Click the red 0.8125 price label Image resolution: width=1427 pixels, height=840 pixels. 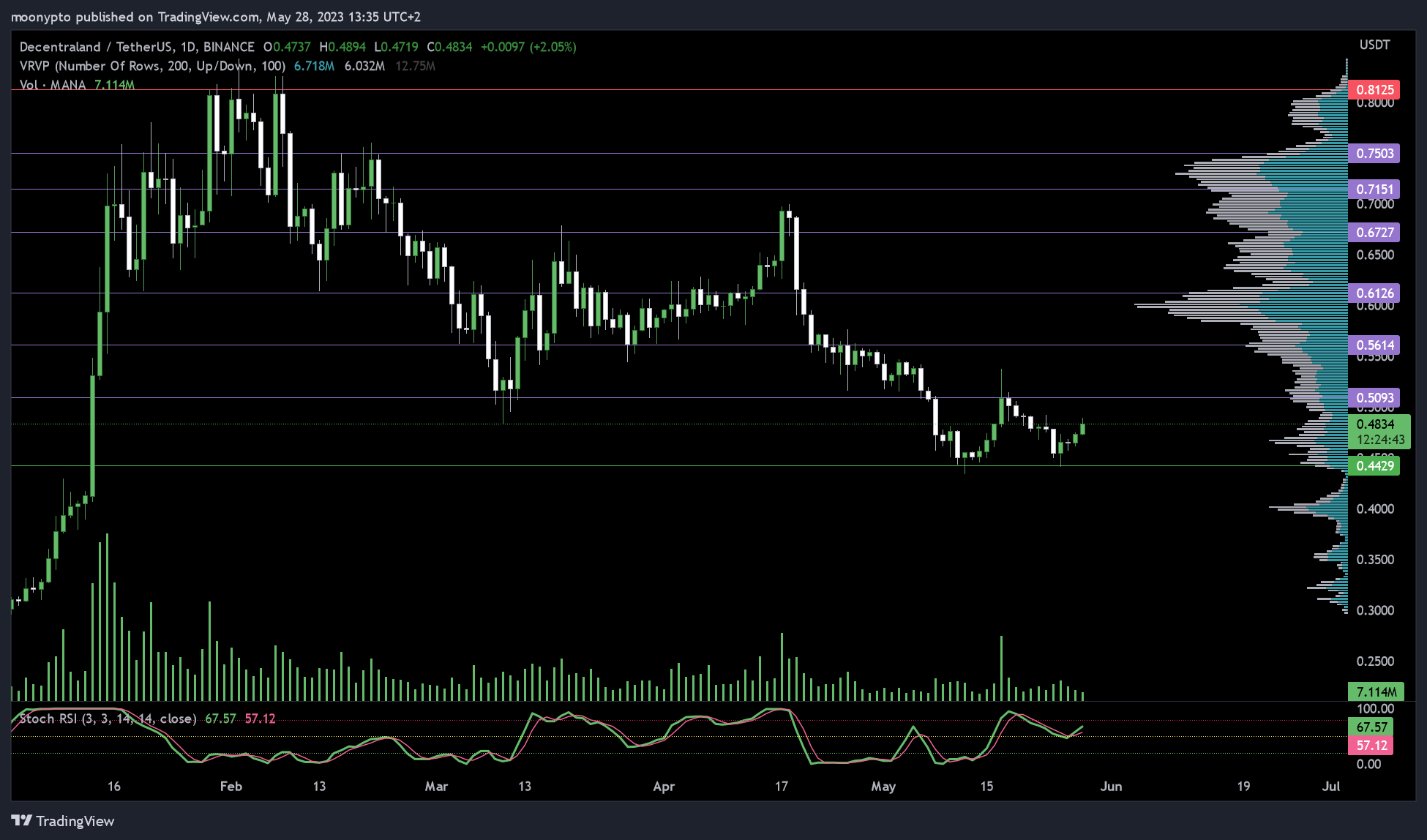(x=1374, y=90)
